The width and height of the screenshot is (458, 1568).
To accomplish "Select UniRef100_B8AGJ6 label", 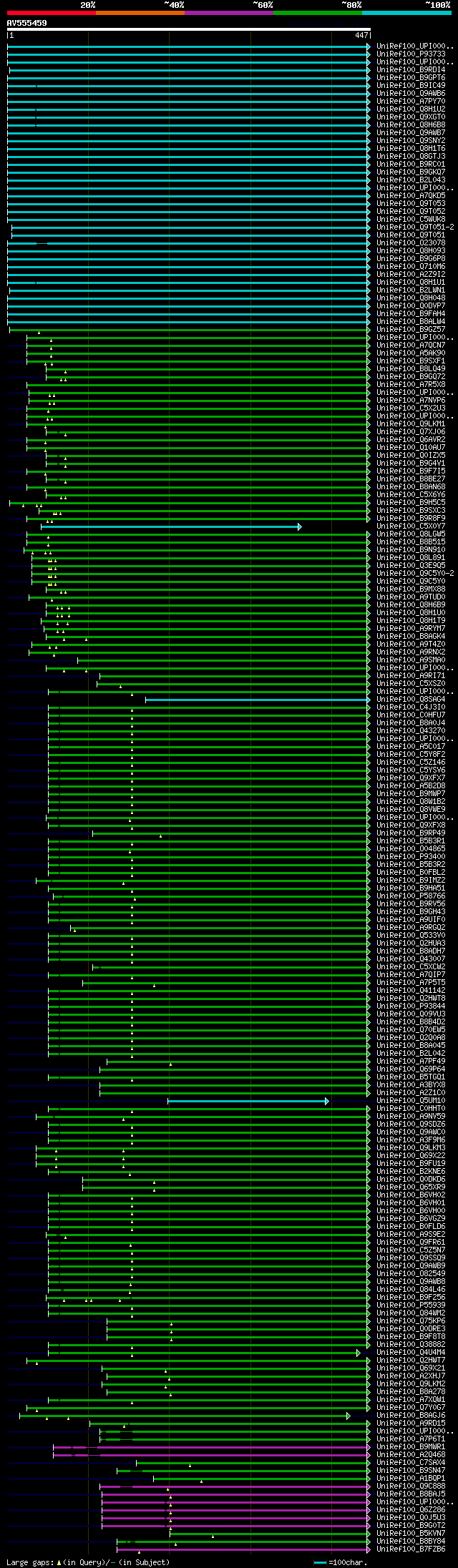I will 411,1415.
